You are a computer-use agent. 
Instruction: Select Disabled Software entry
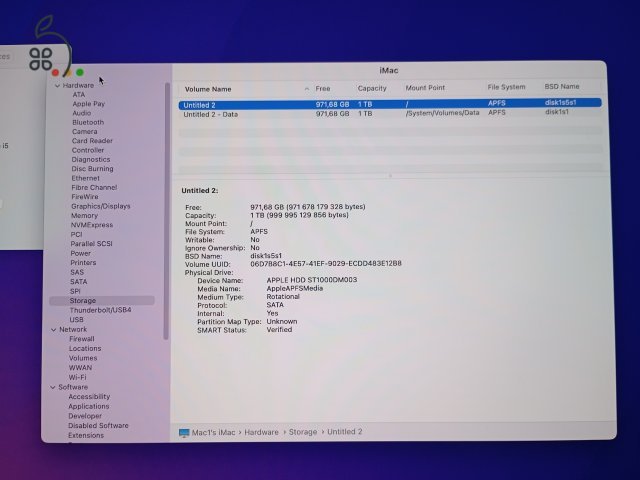click(98, 426)
